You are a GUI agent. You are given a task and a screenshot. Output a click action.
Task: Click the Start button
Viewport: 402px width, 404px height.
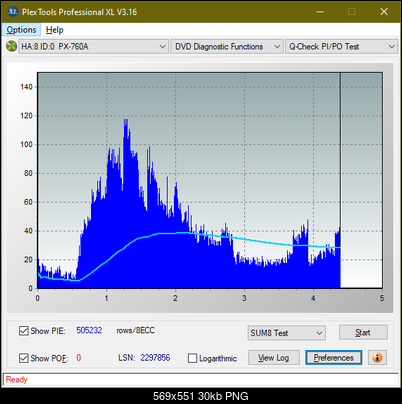tap(363, 332)
